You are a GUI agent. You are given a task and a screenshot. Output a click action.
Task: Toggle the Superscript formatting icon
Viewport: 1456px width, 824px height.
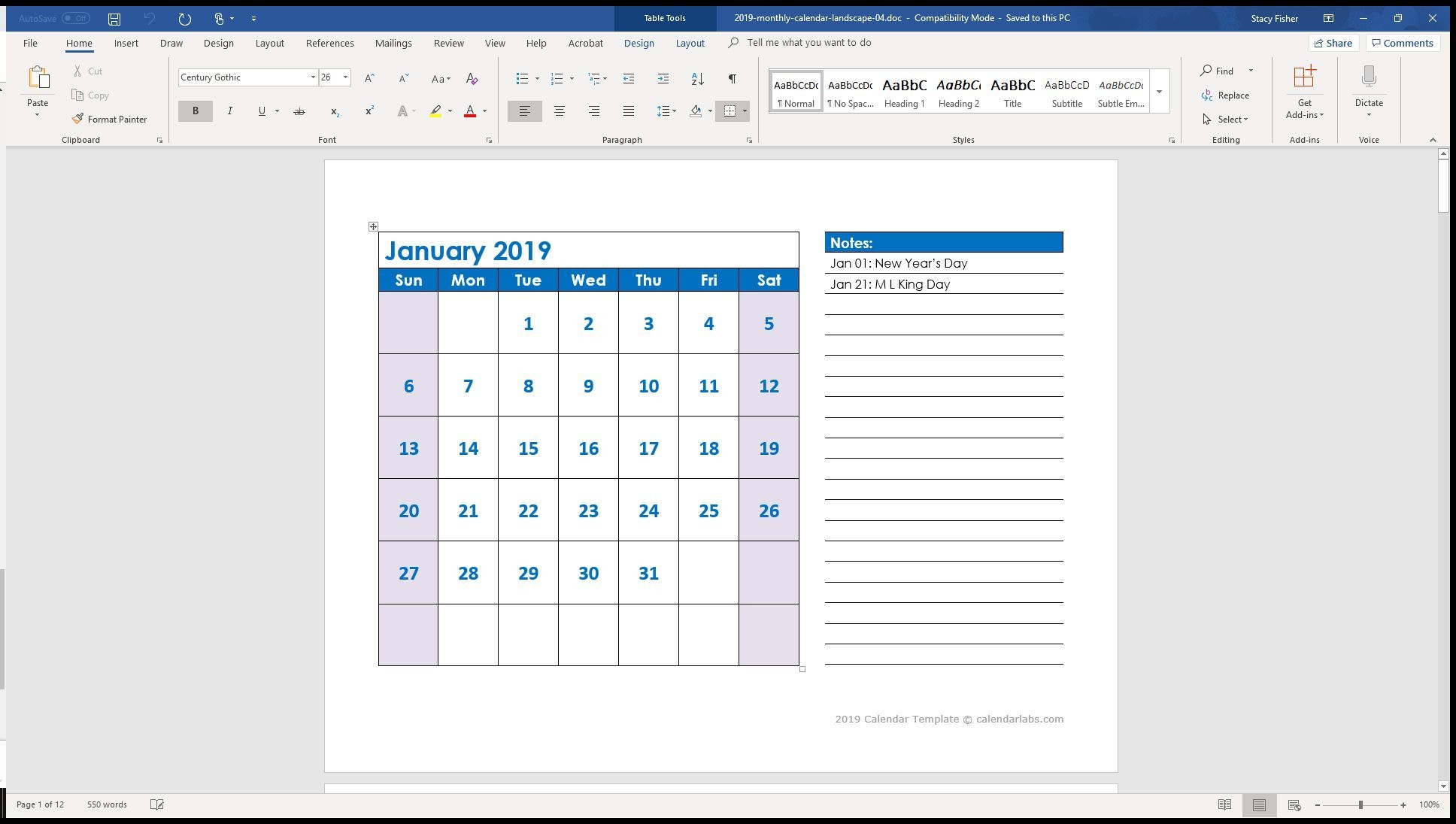pos(368,111)
